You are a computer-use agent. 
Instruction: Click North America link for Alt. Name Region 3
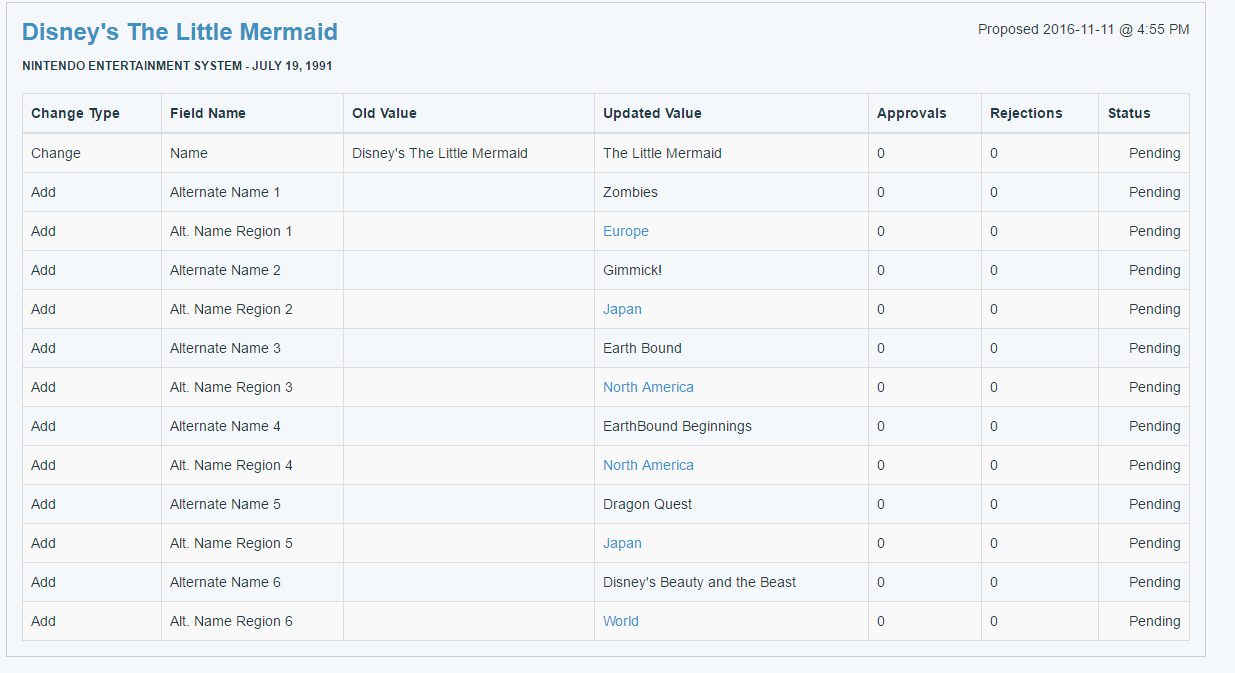pos(648,387)
